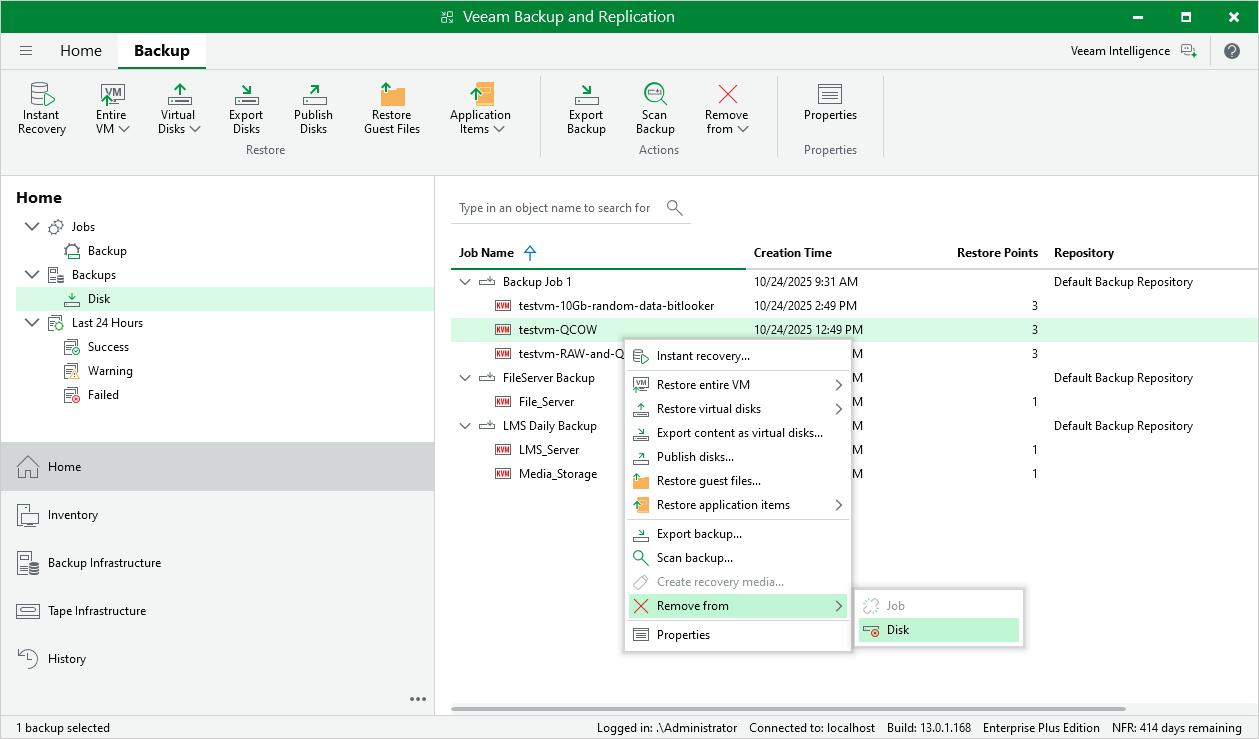This screenshot has height=739, width=1259.
Task: Click Scan Backup ribbon icon
Action: point(655,108)
